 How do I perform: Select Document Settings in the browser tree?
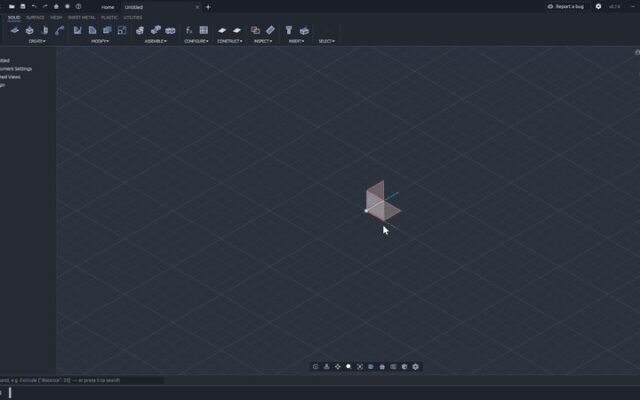pos(16,69)
